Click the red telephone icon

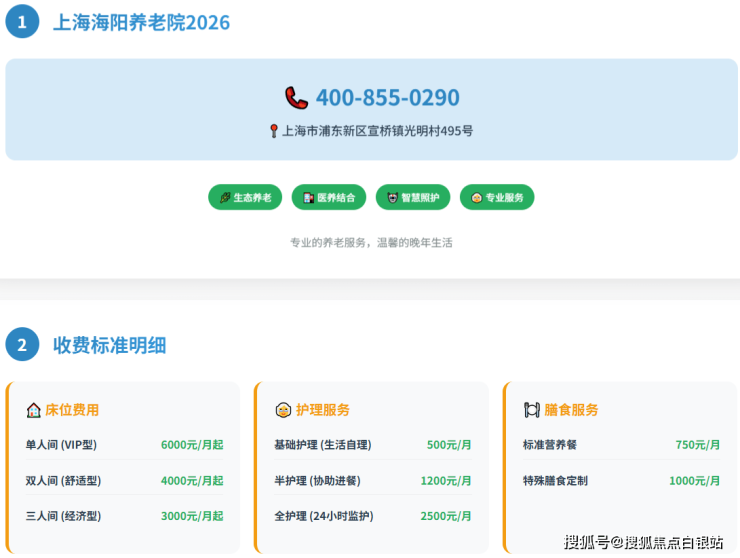296,98
